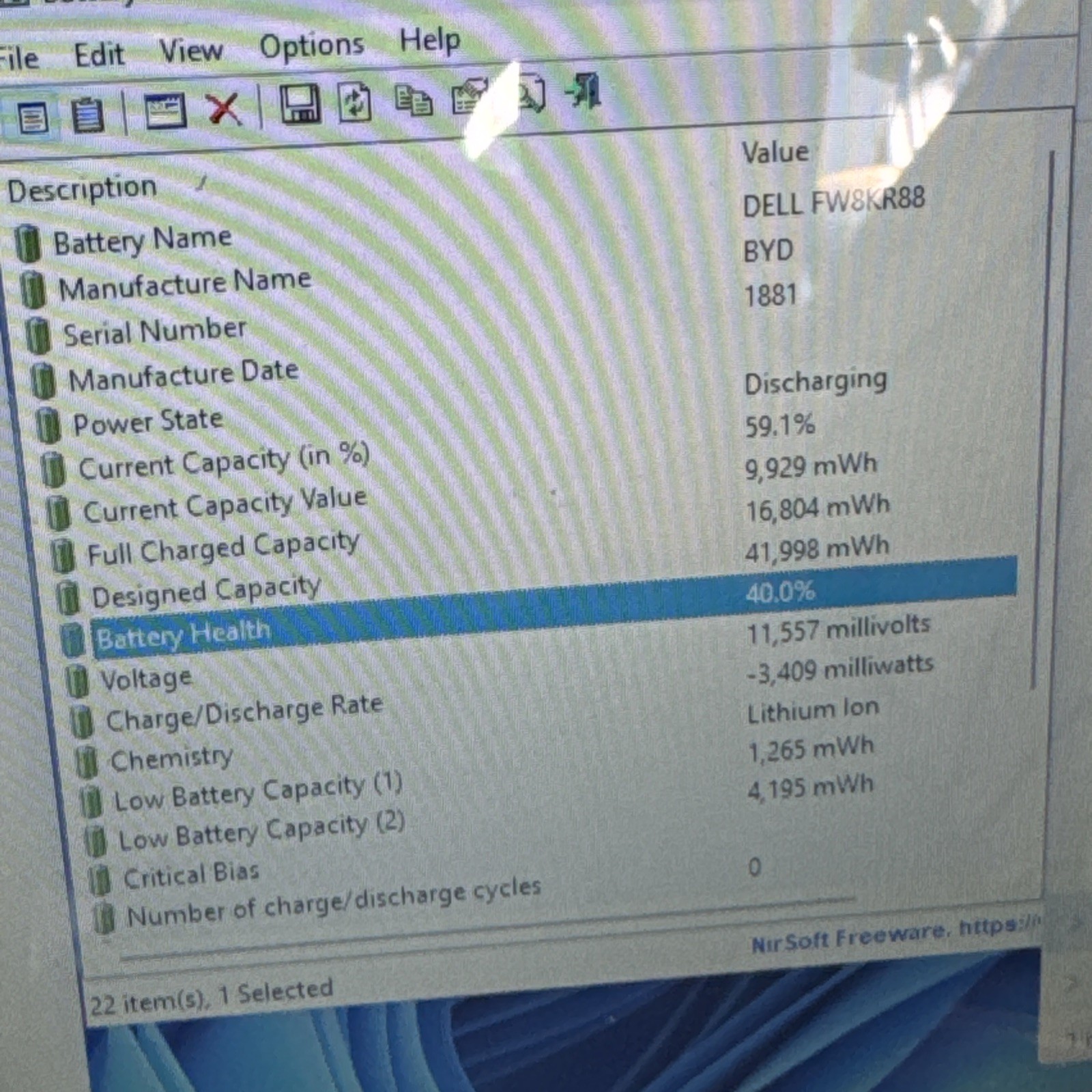This screenshot has width=1092, height=1092.
Task: Click the 40.0% battery health value
Action: tap(780, 591)
